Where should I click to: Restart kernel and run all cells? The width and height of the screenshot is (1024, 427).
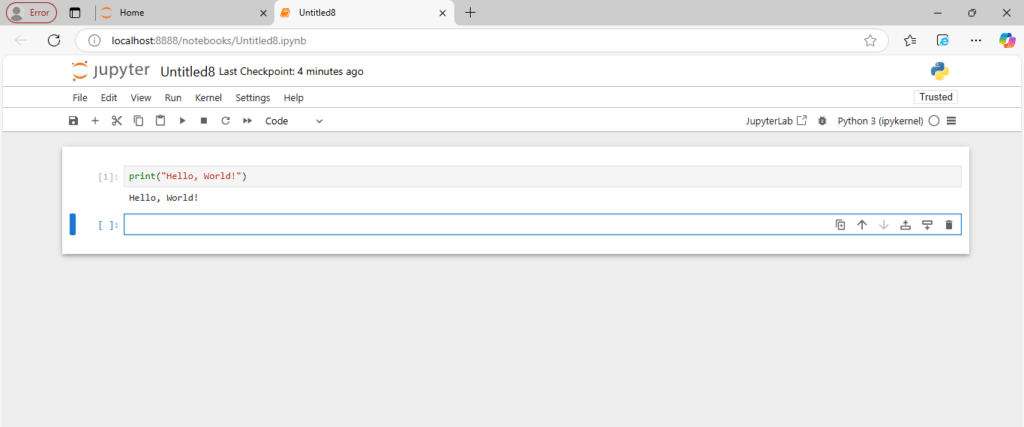248,121
